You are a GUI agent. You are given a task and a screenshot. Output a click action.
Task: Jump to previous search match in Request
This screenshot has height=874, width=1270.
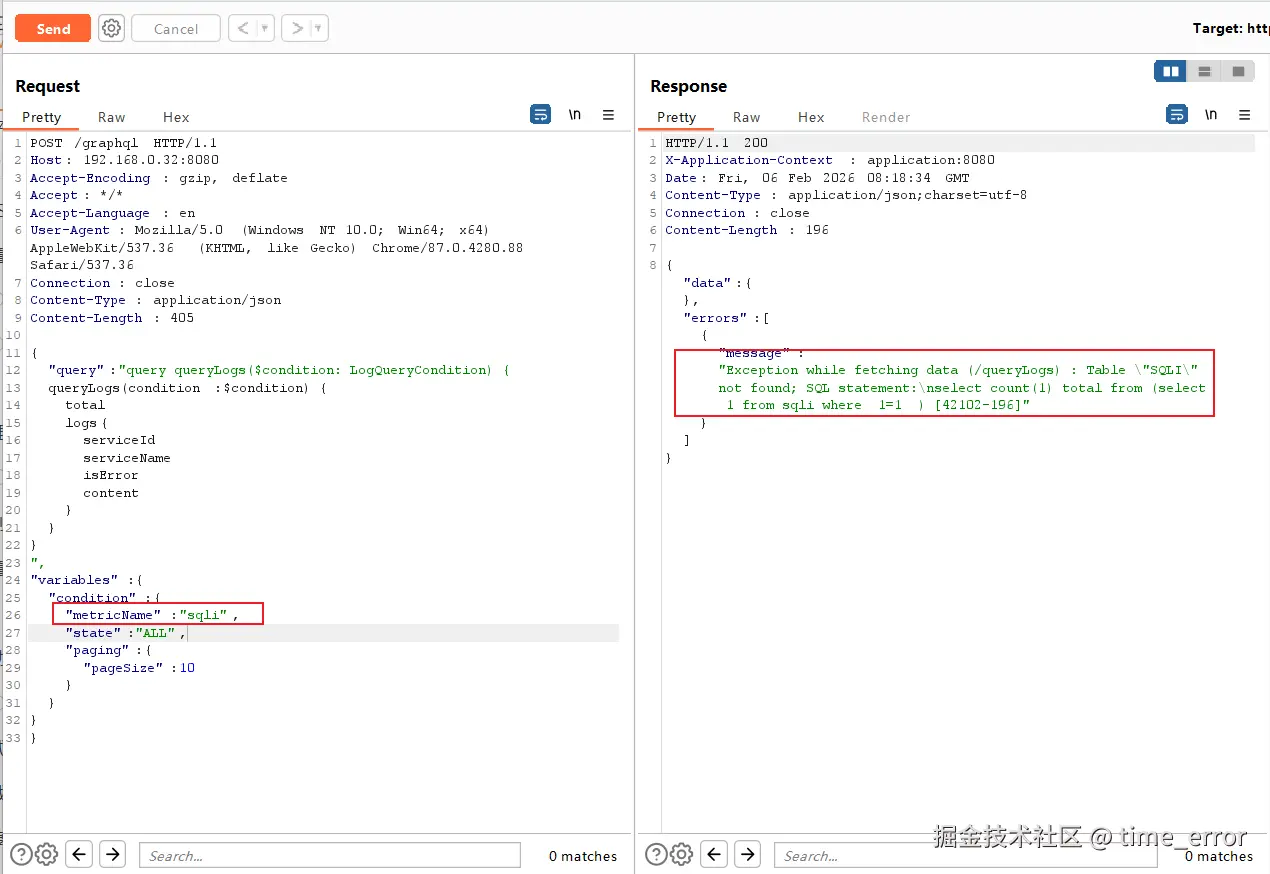(x=79, y=854)
